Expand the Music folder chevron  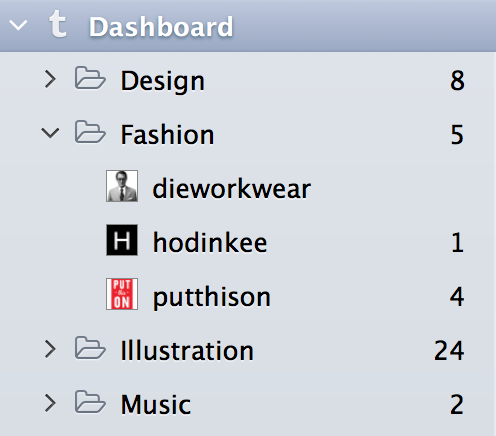click(x=50, y=403)
